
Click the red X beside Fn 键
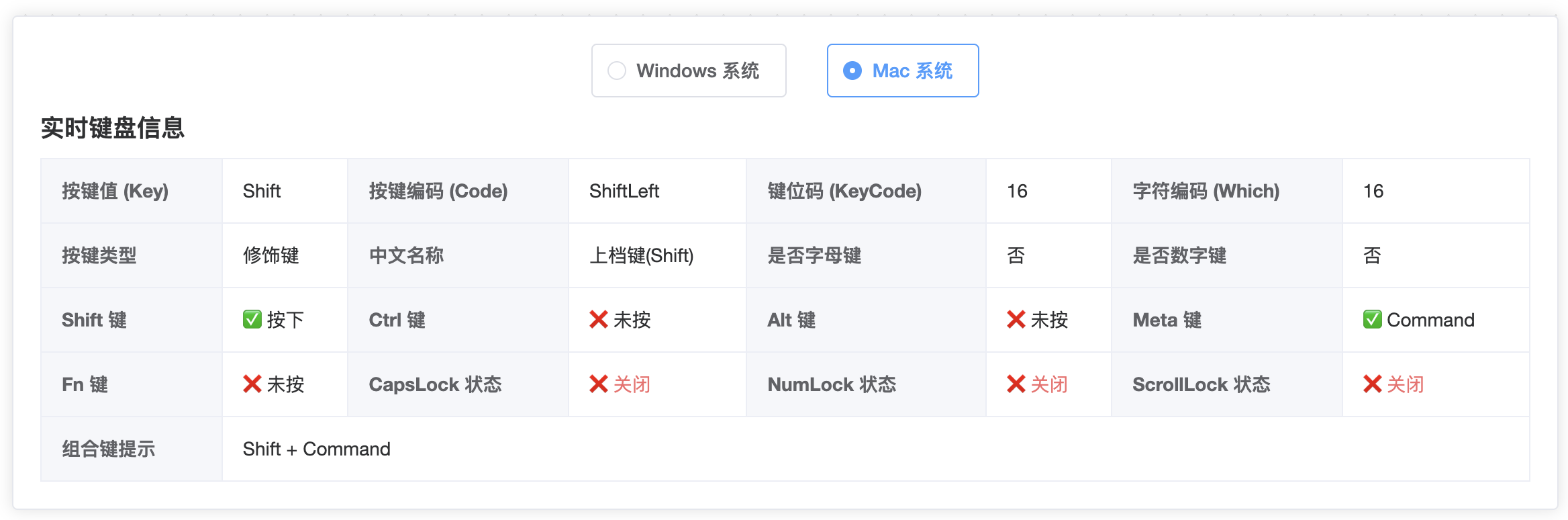coord(253,384)
